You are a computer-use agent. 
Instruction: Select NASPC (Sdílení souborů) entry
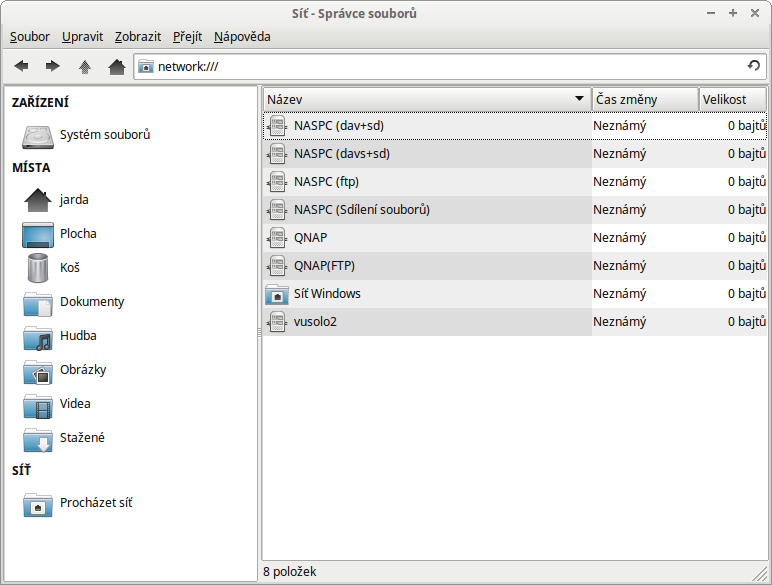point(361,210)
